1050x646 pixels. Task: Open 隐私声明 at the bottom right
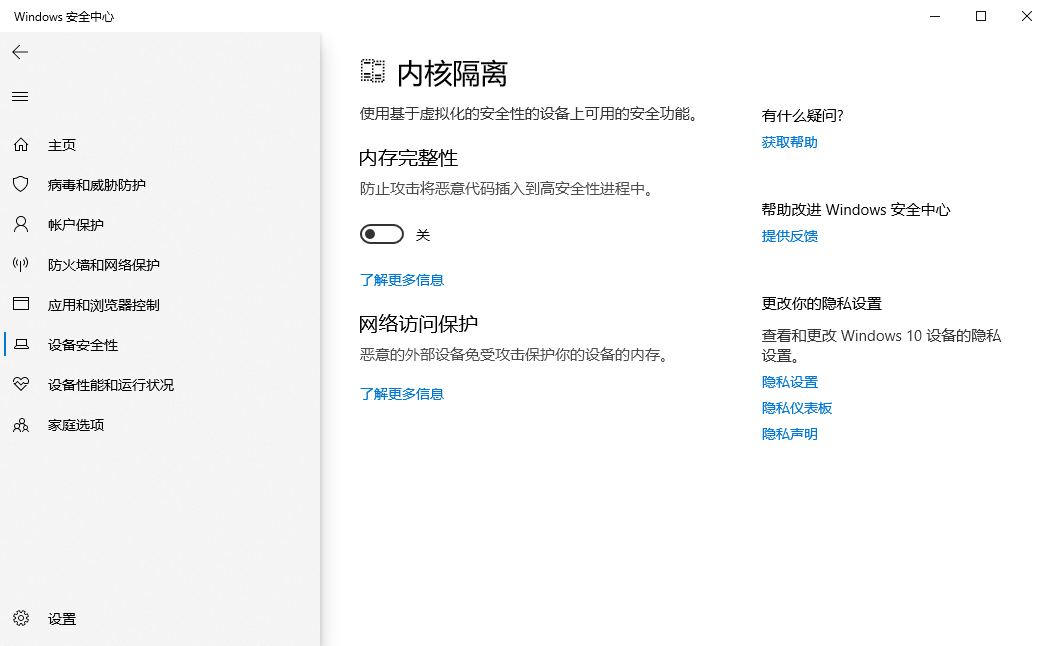click(x=790, y=433)
